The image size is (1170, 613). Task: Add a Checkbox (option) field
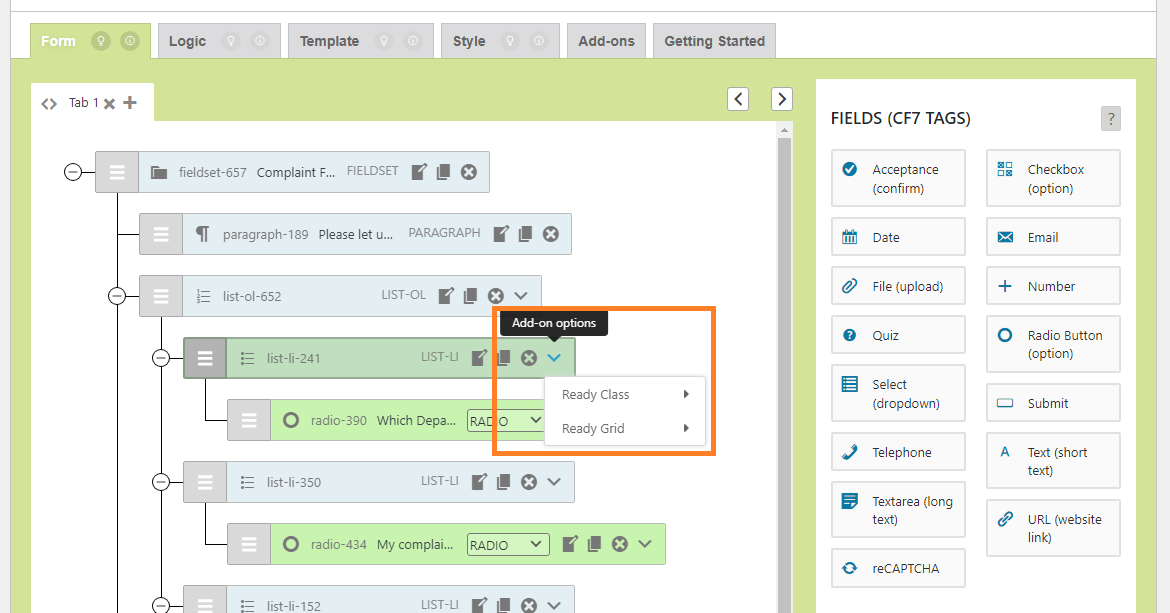tap(1053, 179)
